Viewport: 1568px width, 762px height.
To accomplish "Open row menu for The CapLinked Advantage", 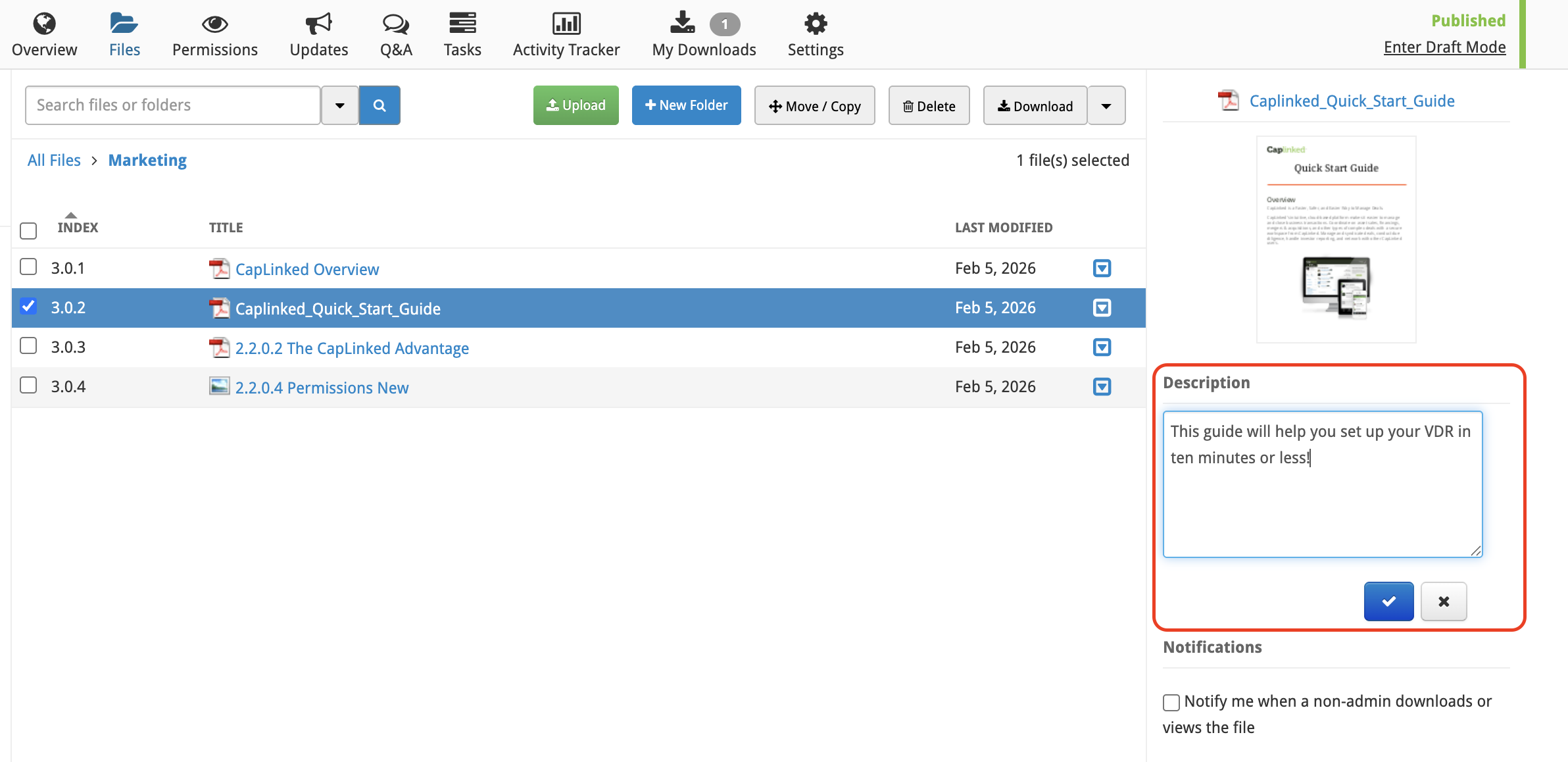I will click(1102, 347).
